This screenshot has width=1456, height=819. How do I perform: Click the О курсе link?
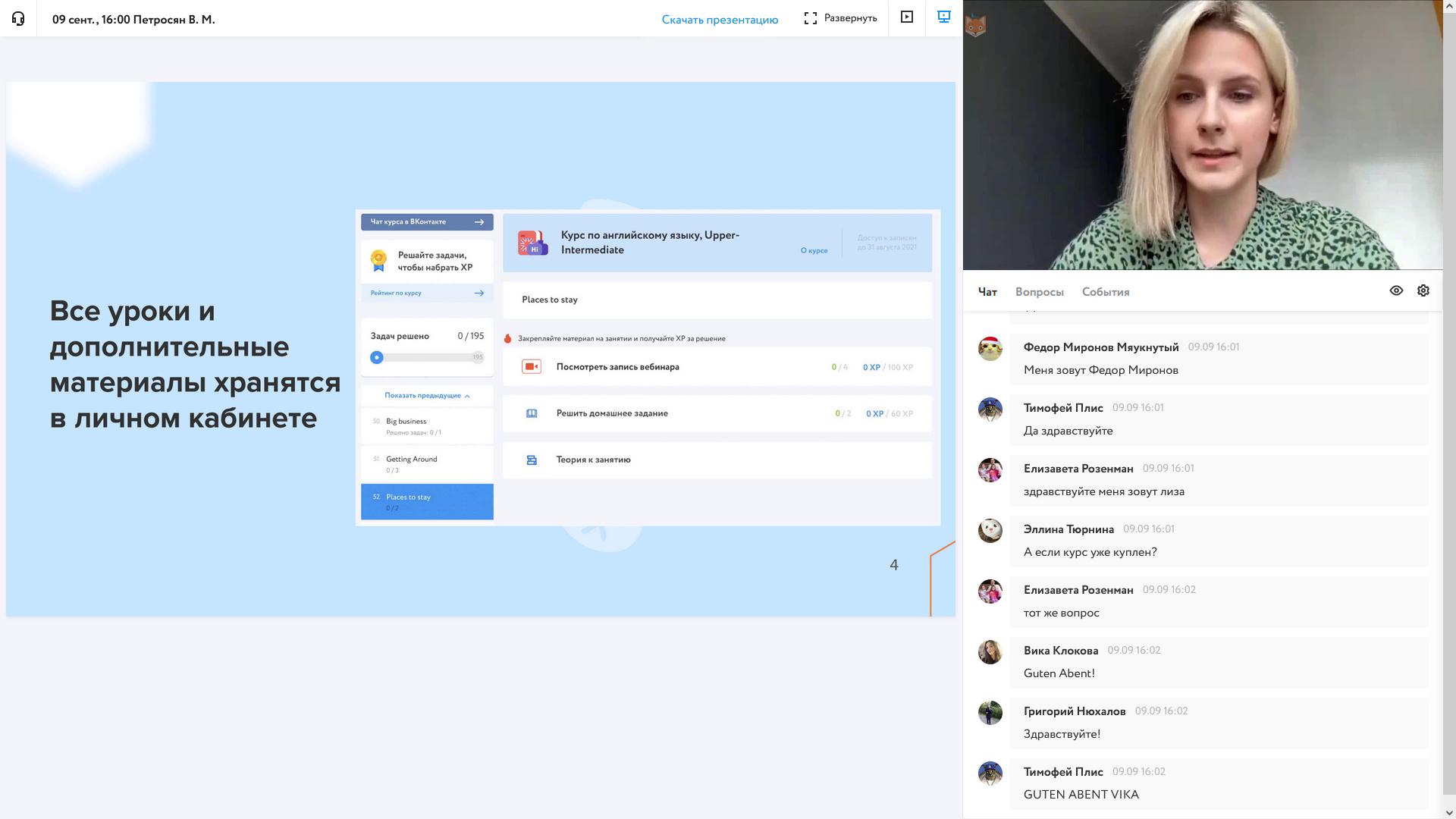coord(814,250)
